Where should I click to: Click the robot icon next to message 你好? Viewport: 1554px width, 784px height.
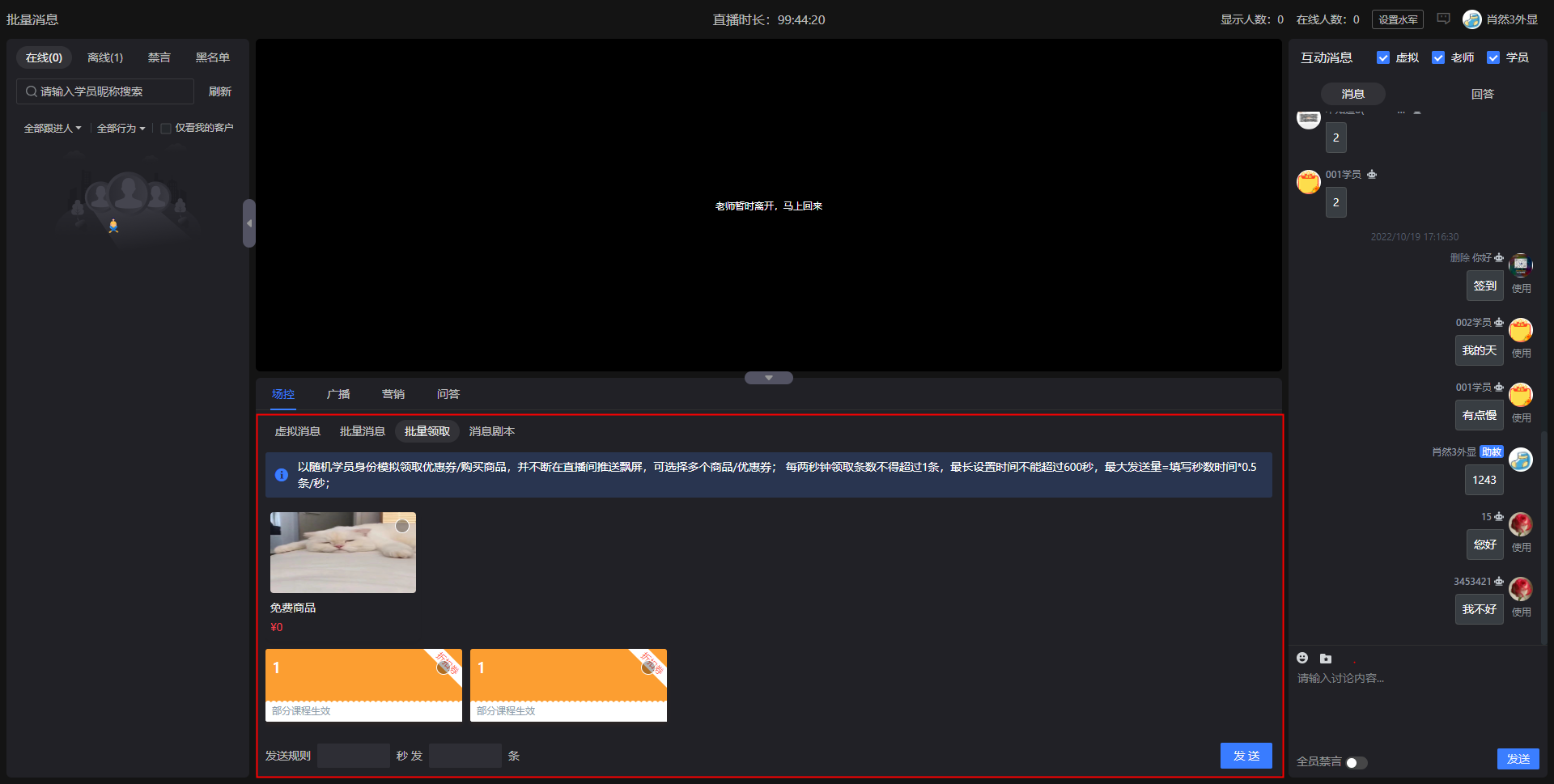pyautogui.click(x=1500, y=257)
